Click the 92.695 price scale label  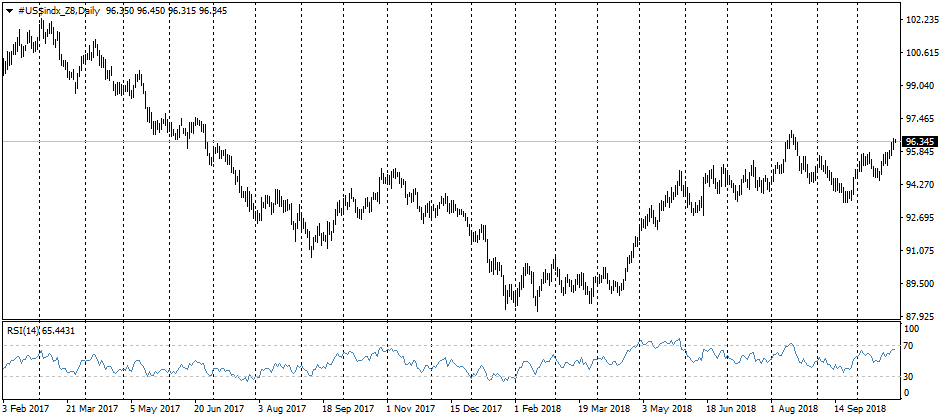point(920,217)
